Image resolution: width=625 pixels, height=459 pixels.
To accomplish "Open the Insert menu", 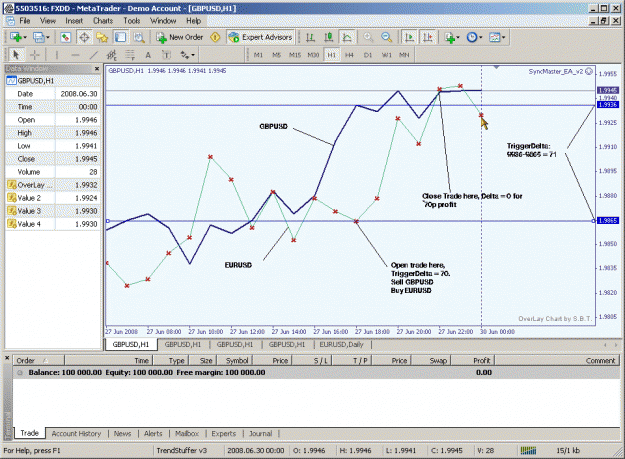I will (74, 21).
